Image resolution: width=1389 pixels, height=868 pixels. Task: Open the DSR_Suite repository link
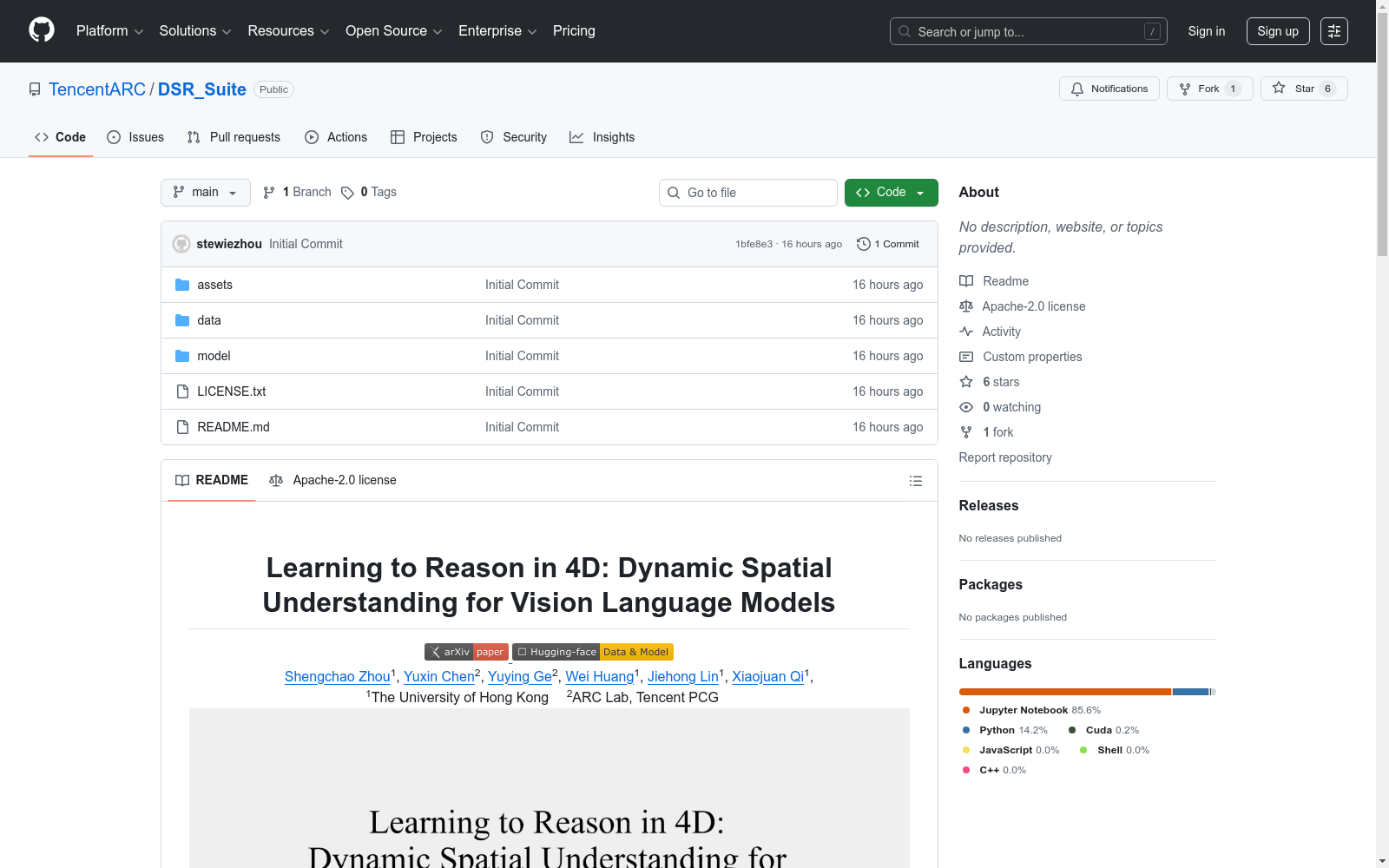[x=202, y=89]
